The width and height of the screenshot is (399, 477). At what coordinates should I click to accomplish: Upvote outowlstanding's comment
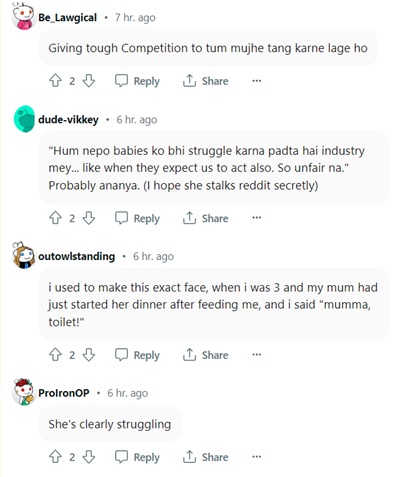pyautogui.click(x=55, y=355)
